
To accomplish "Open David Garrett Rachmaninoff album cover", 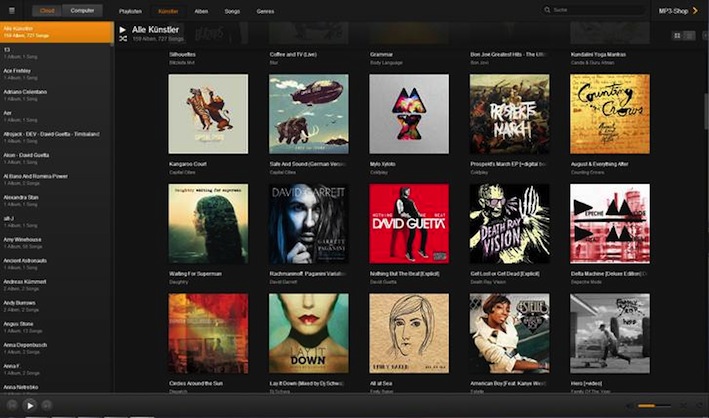I will 308,223.
